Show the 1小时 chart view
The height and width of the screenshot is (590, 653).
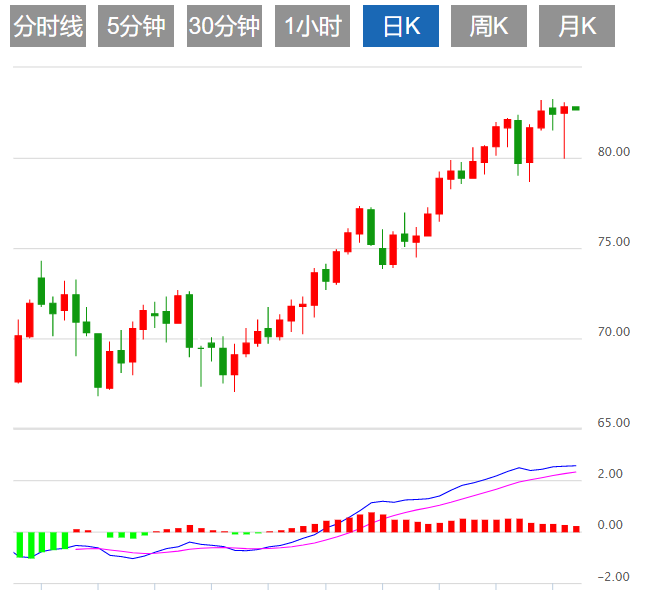313,26
